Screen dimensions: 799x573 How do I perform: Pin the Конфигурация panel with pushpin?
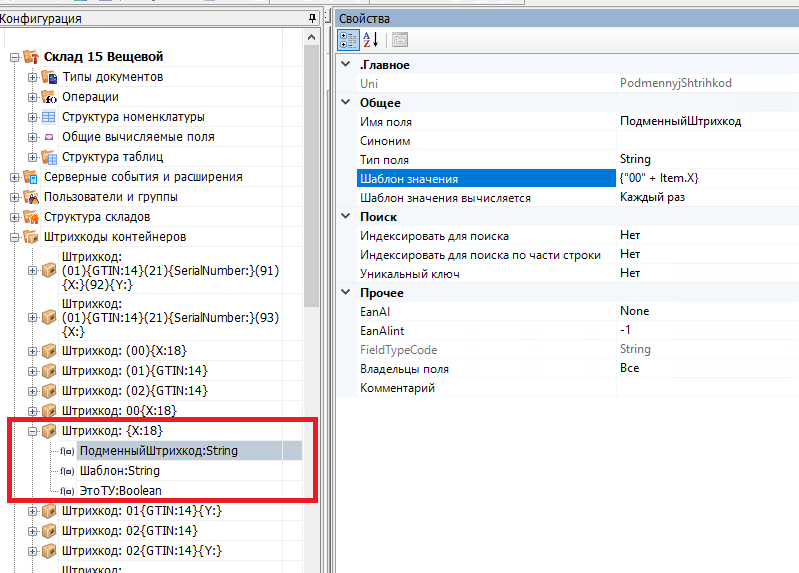tap(312, 18)
